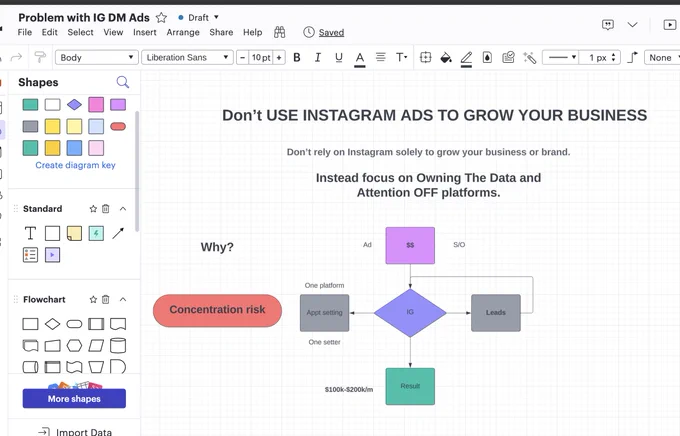Open the line color pencil tool
The height and width of the screenshot is (436, 680).
tap(466, 58)
